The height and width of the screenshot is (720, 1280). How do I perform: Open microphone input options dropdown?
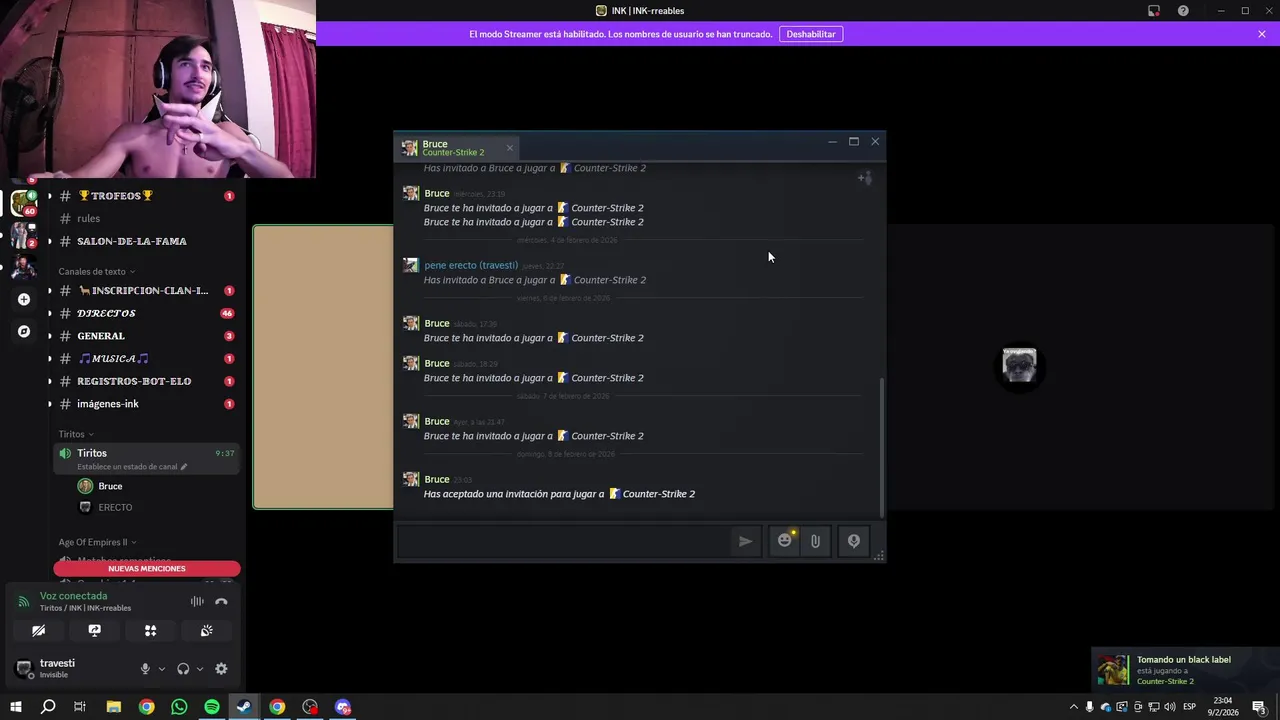tap(162, 669)
